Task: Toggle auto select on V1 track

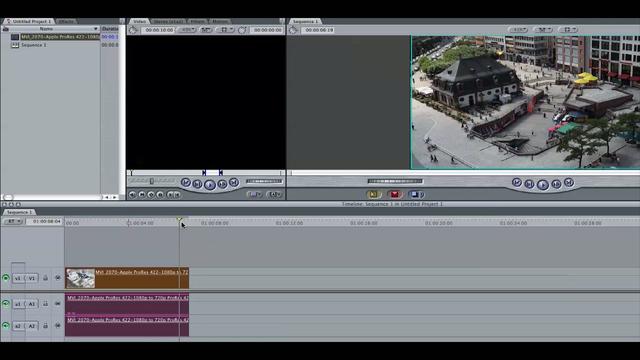Action: [58, 278]
